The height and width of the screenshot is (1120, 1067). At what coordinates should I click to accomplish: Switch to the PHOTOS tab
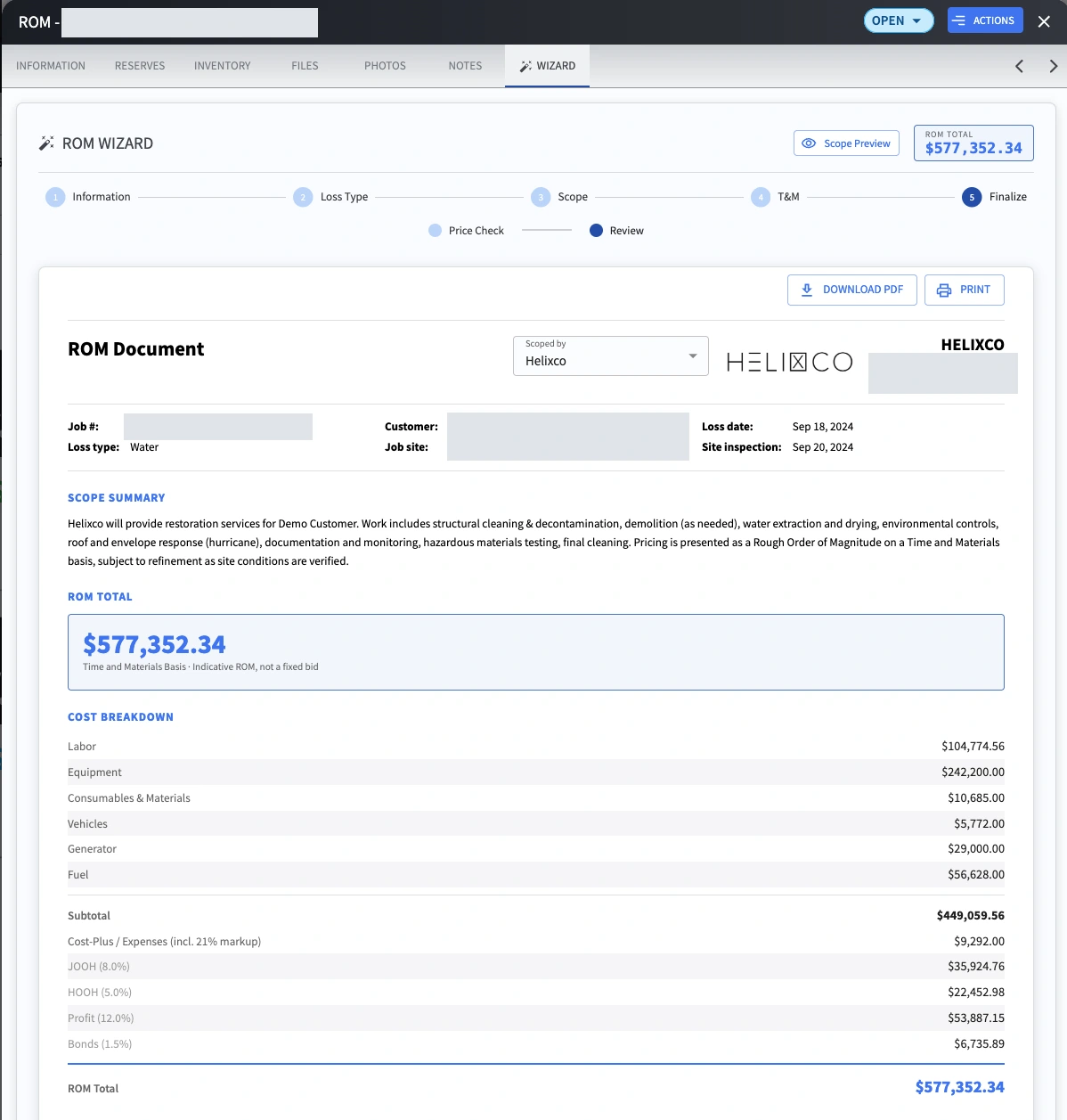click(385, 66)
